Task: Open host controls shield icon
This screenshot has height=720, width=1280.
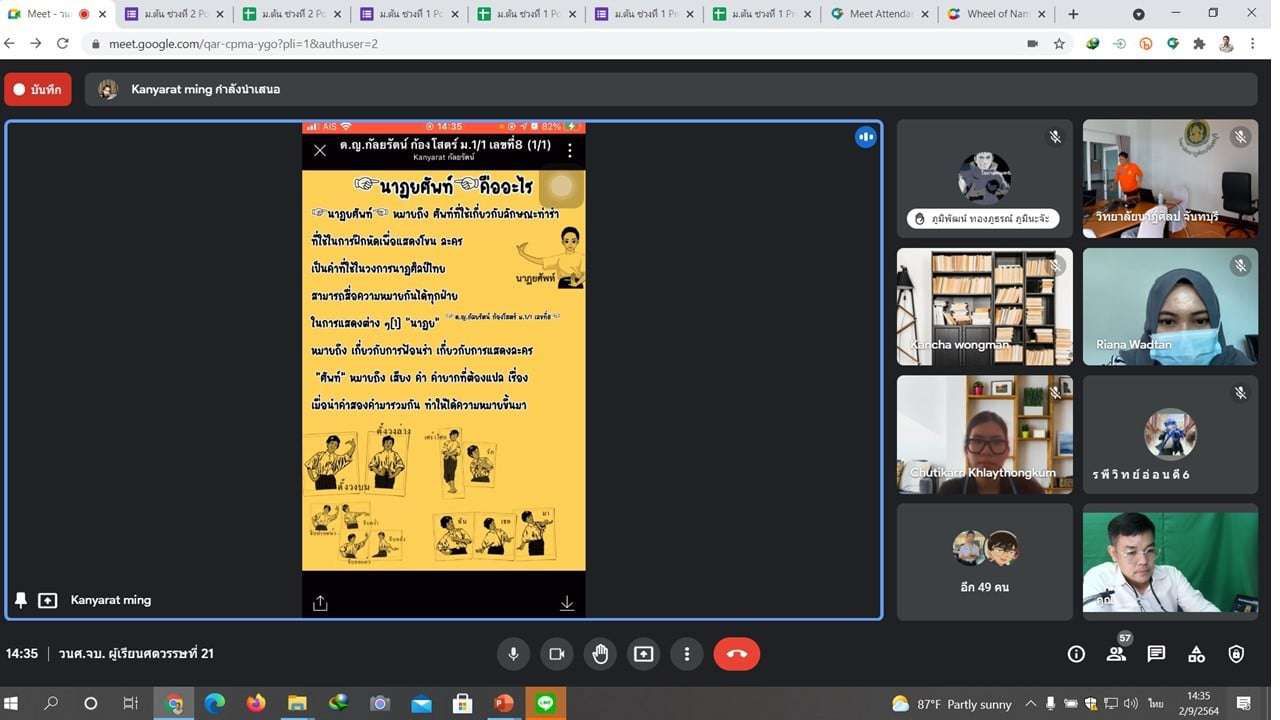Action: tap(1236, 654)
